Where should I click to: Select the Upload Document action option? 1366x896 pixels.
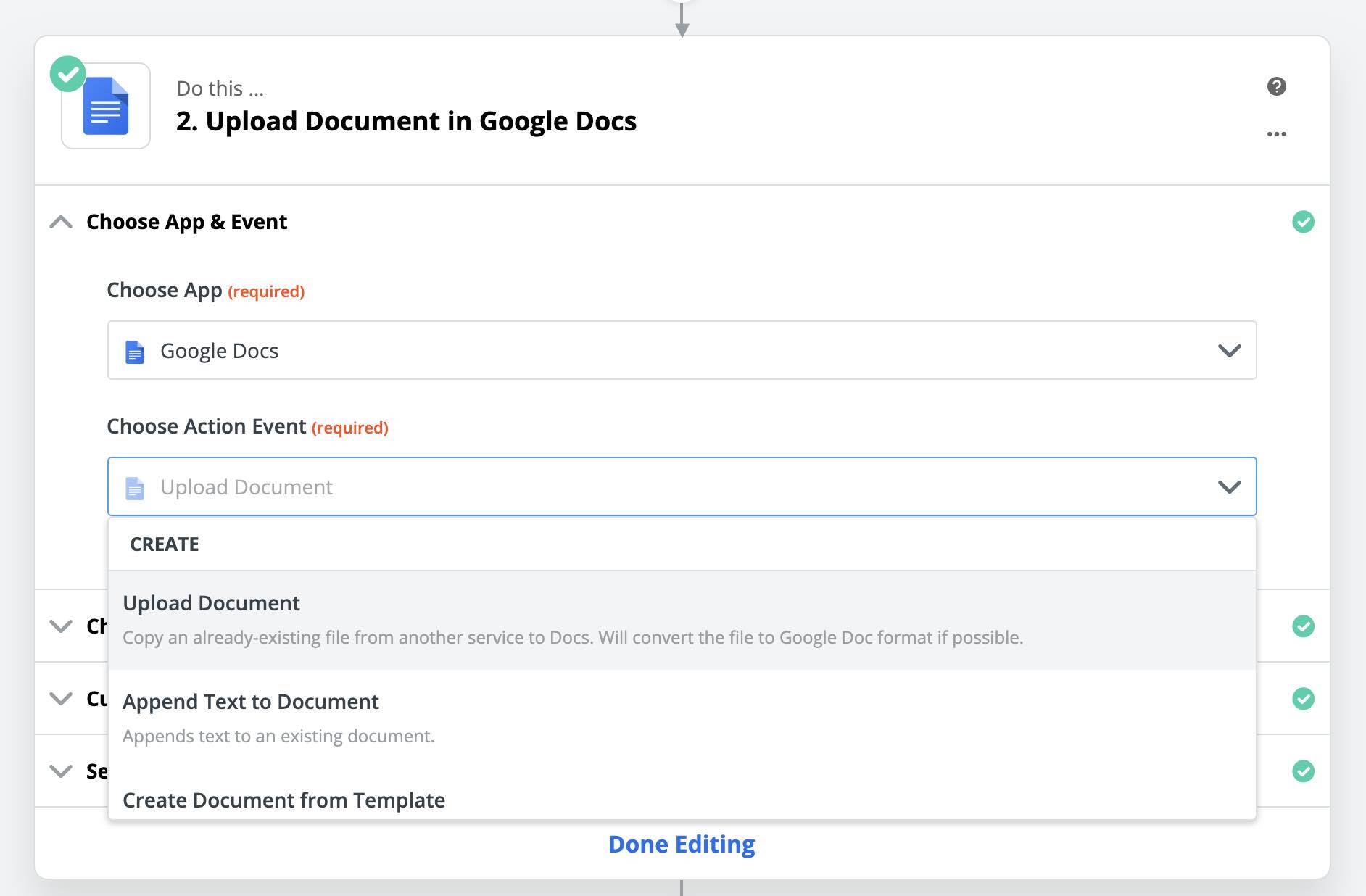point(682,620)
